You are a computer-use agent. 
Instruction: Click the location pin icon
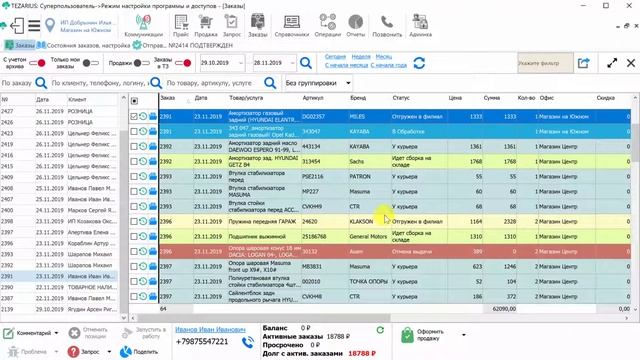[50, 26]
